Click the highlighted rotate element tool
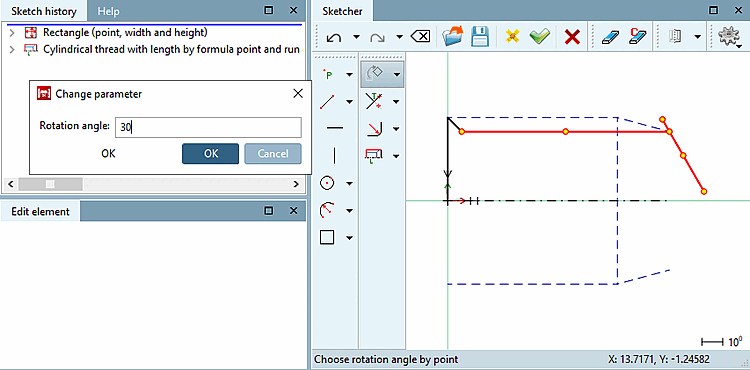 375,74
